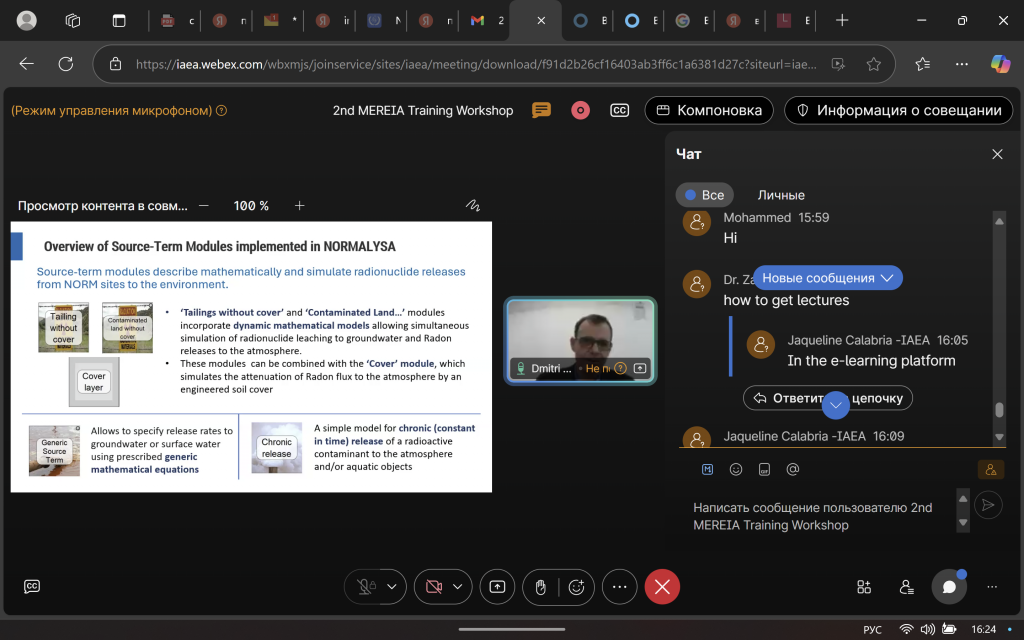The image size is (1024, 640).
Task: Toggle the muted microphone button
Action: (364, 587)
